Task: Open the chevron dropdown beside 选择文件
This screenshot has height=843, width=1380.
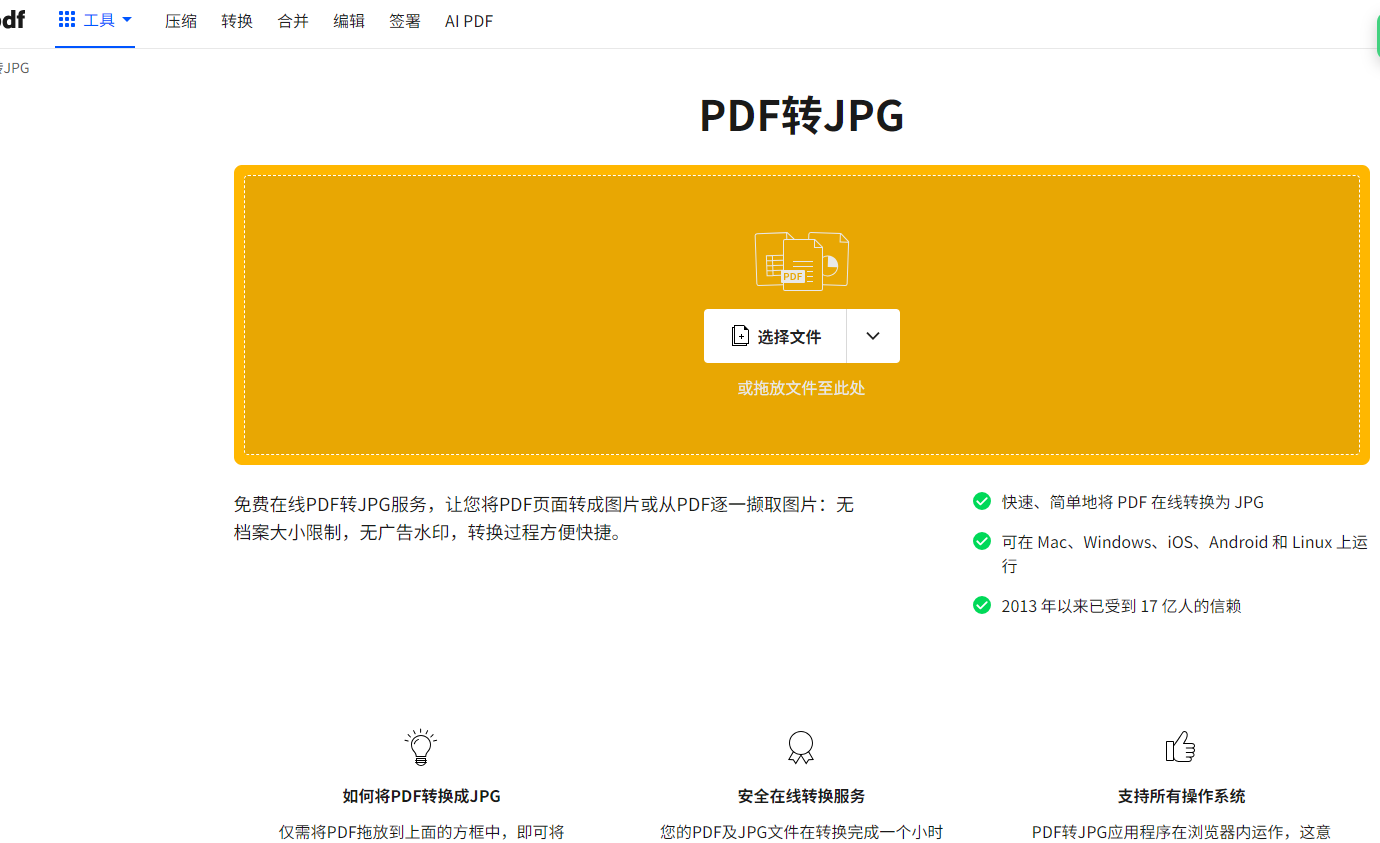Action: pos(873,336)
